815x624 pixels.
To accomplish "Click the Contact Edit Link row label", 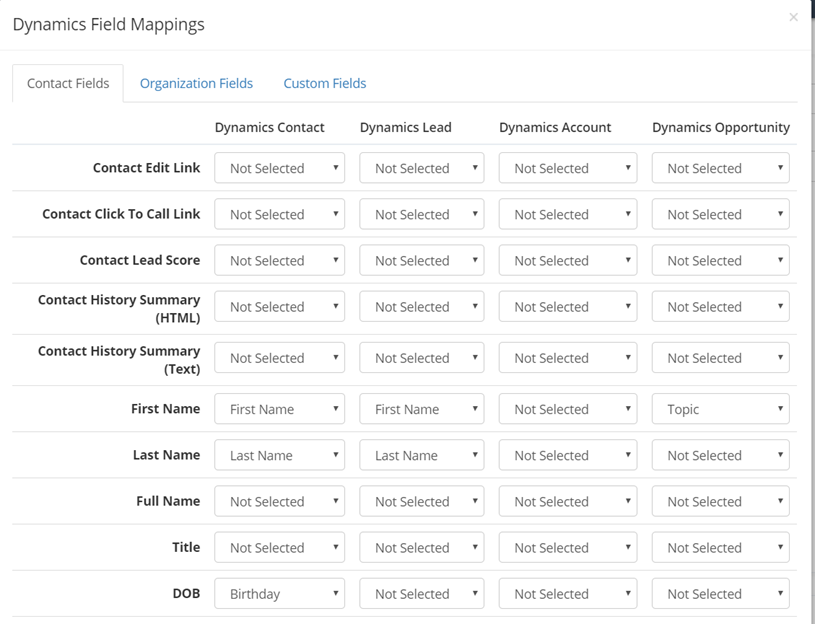I will (147, 168).
